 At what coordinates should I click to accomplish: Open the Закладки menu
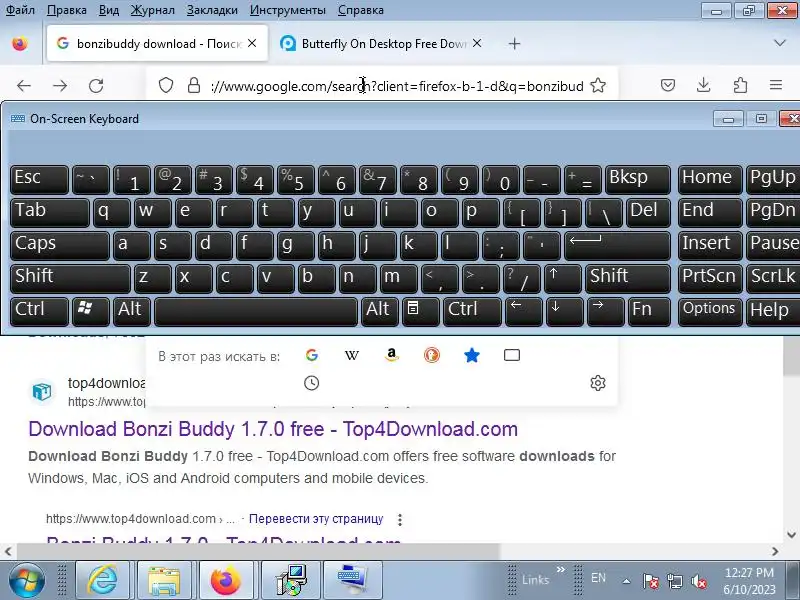(x=212, y=10)
